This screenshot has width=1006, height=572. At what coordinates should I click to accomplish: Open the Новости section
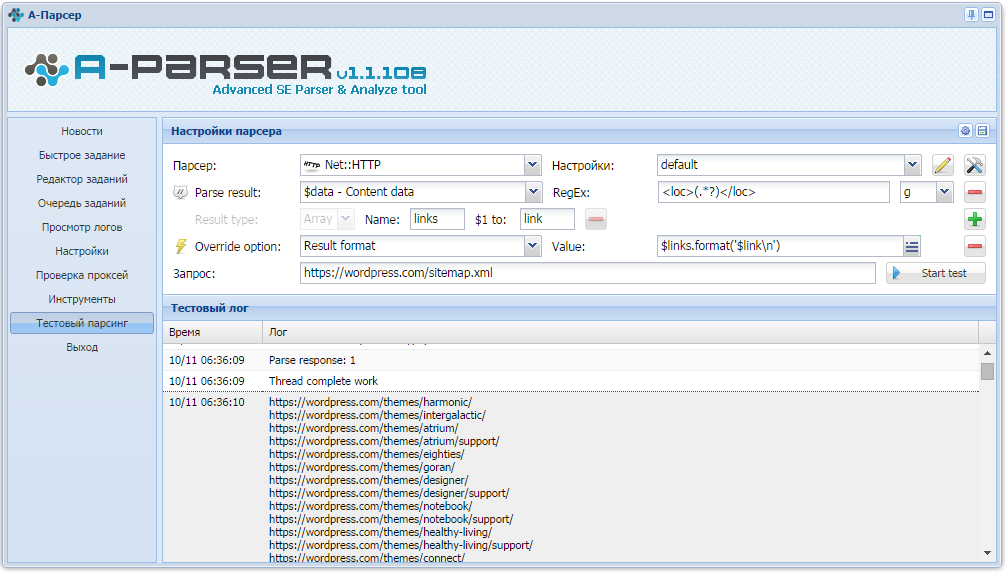(x=81, y=131)
